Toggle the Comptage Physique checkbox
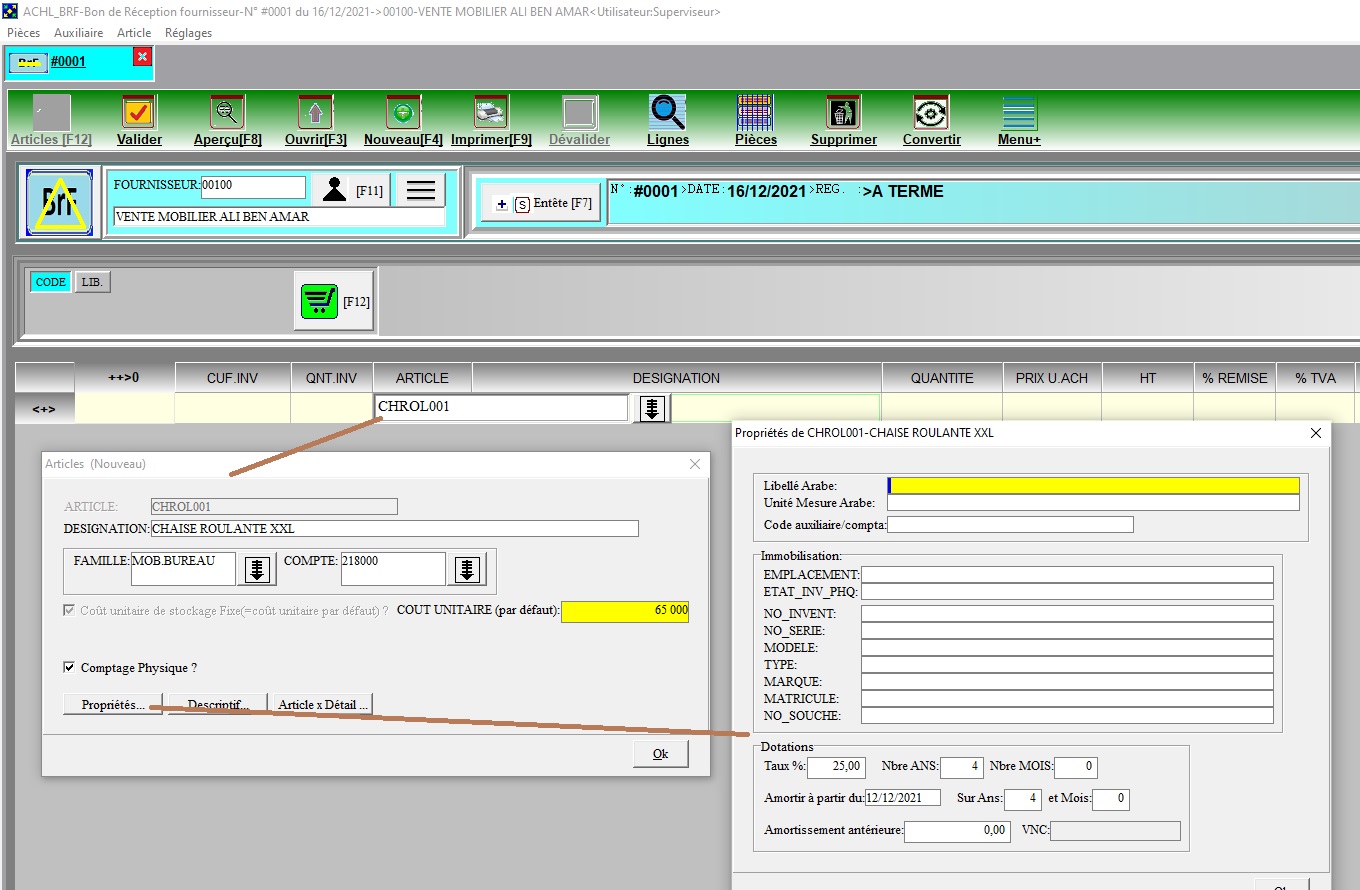 point(69,668)
